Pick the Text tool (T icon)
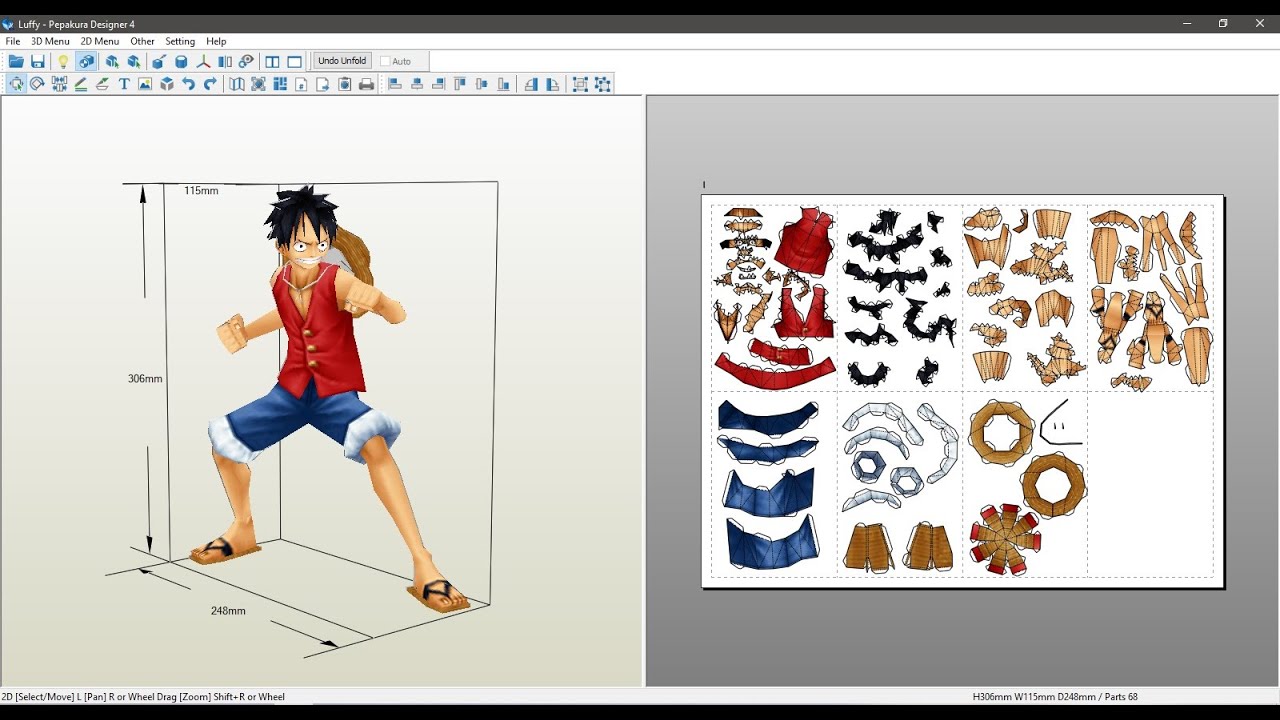Image resolution: width=1280 pixels, height=720 pixels. tap(124, 84)
